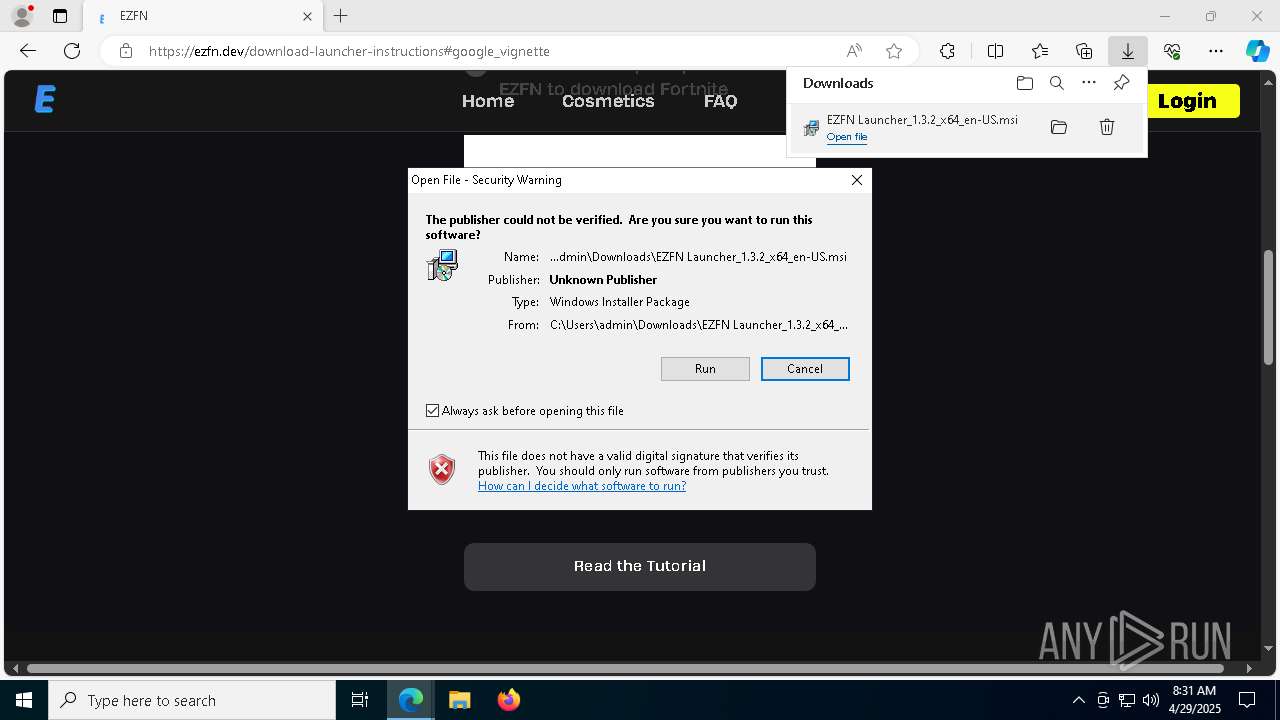
Task: Click the vertical page scrollbar thumb
Action: pos(1269,307)
